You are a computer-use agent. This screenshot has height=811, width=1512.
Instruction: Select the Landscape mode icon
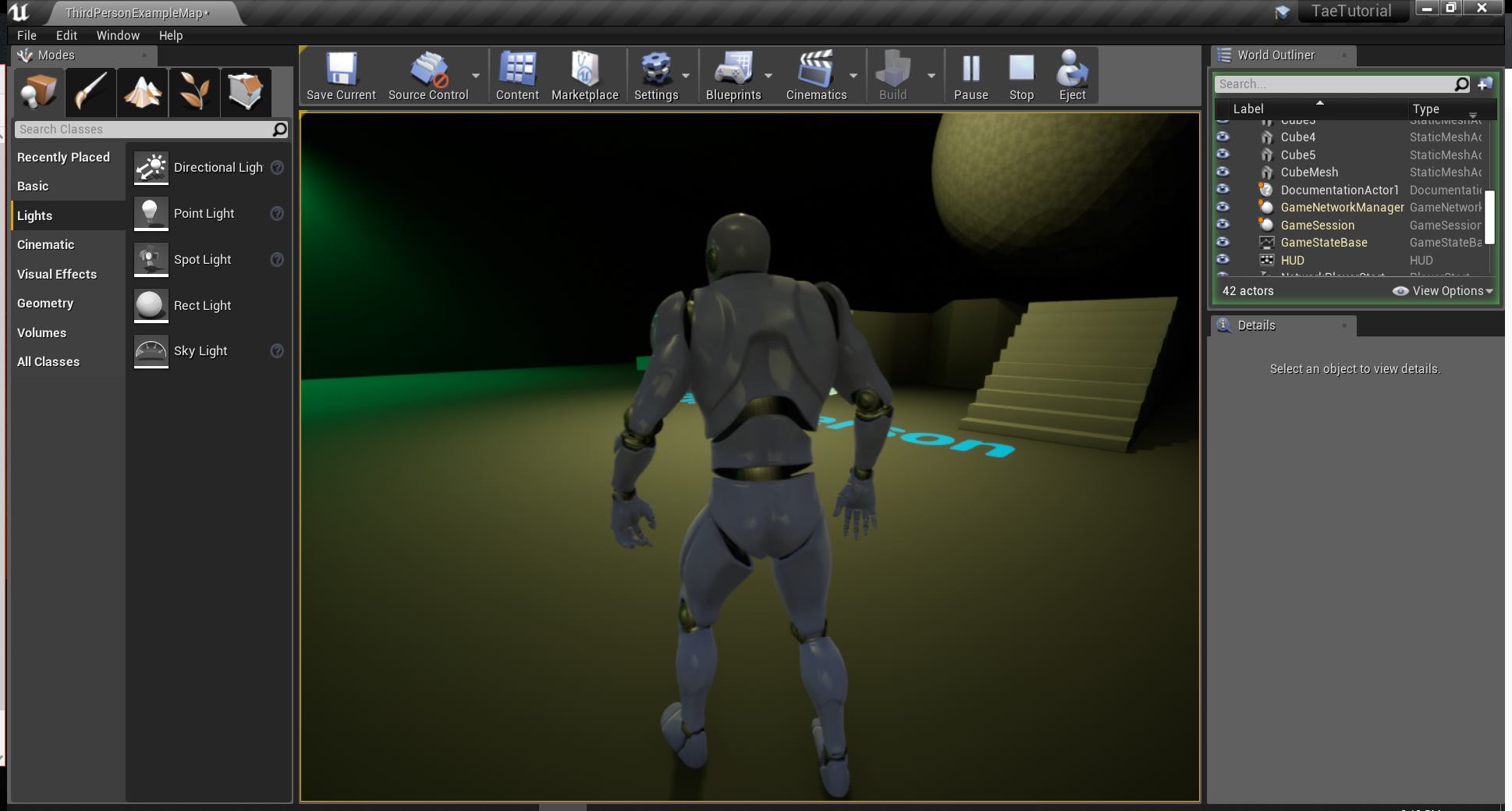143,91
